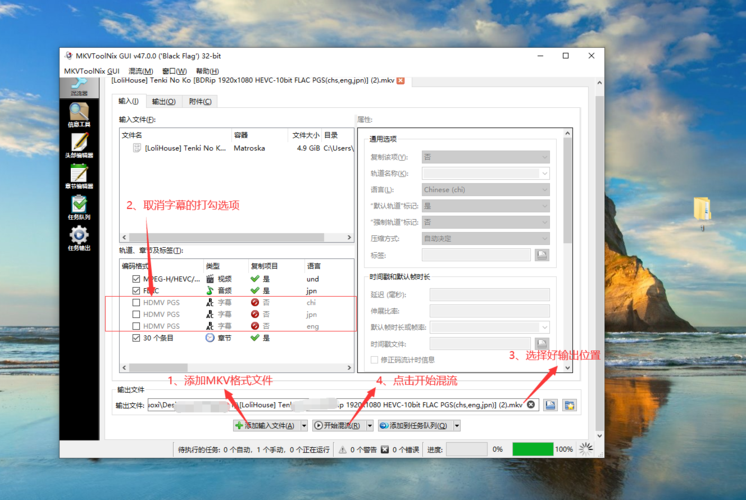Uncheck the MPEG-H/HEVC video track

(x=136, y=279)
